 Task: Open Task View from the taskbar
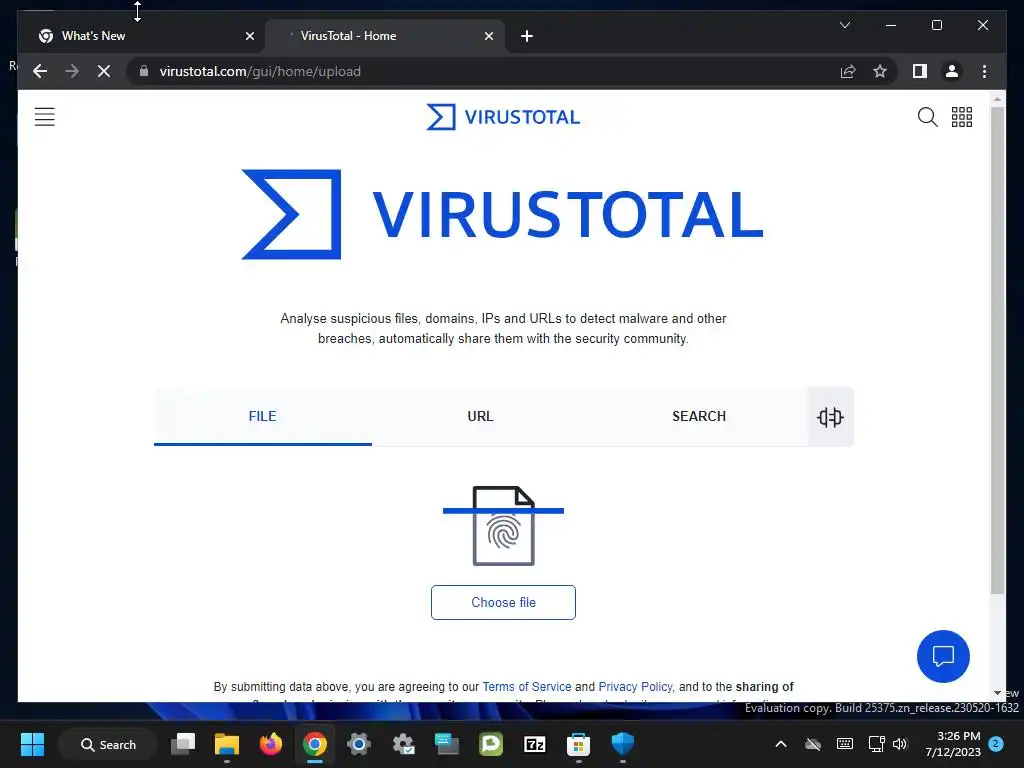[x=183, y=744]
